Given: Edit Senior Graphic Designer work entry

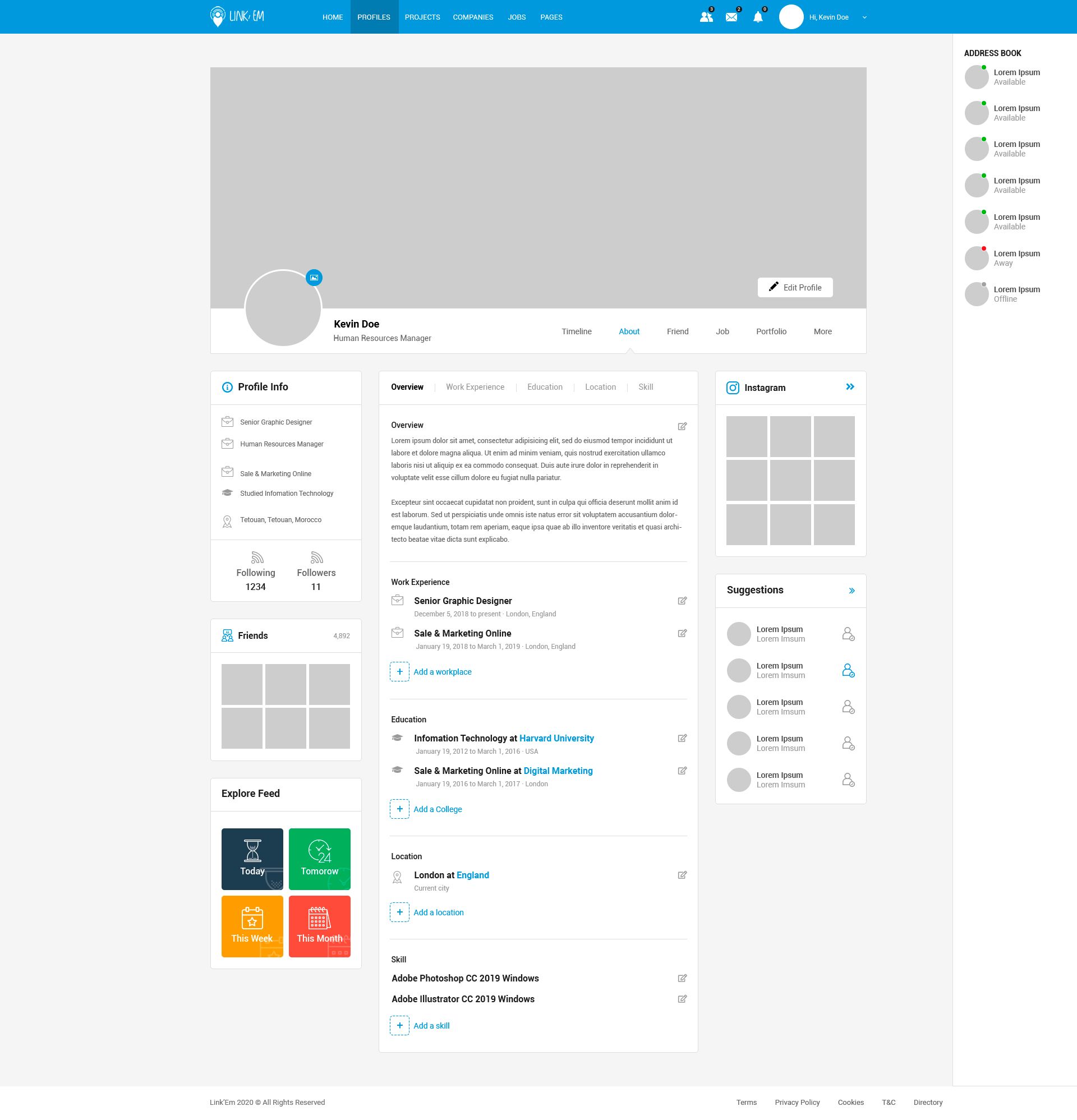Looking at the screenshot, I should [x=682, y=601].
